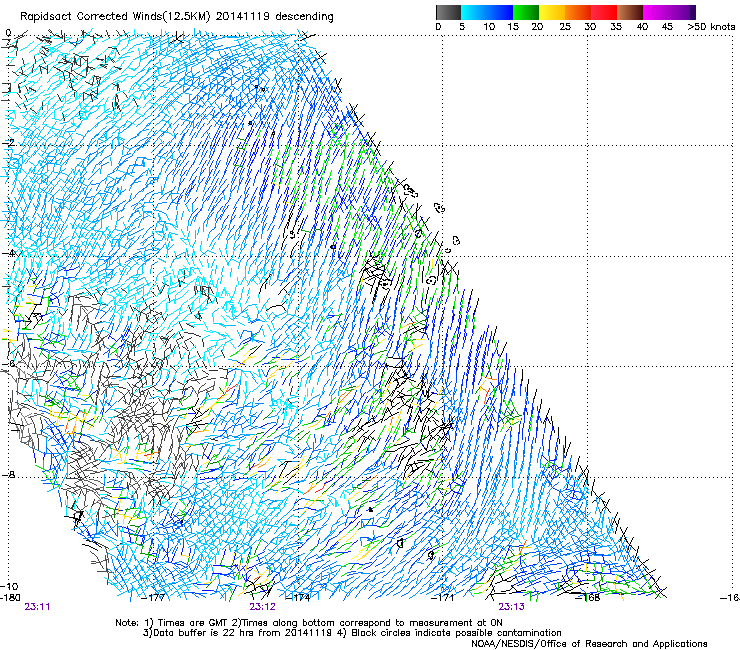
Task: Click the '-10' latitude axis label
Action: (x=9, y=586)
